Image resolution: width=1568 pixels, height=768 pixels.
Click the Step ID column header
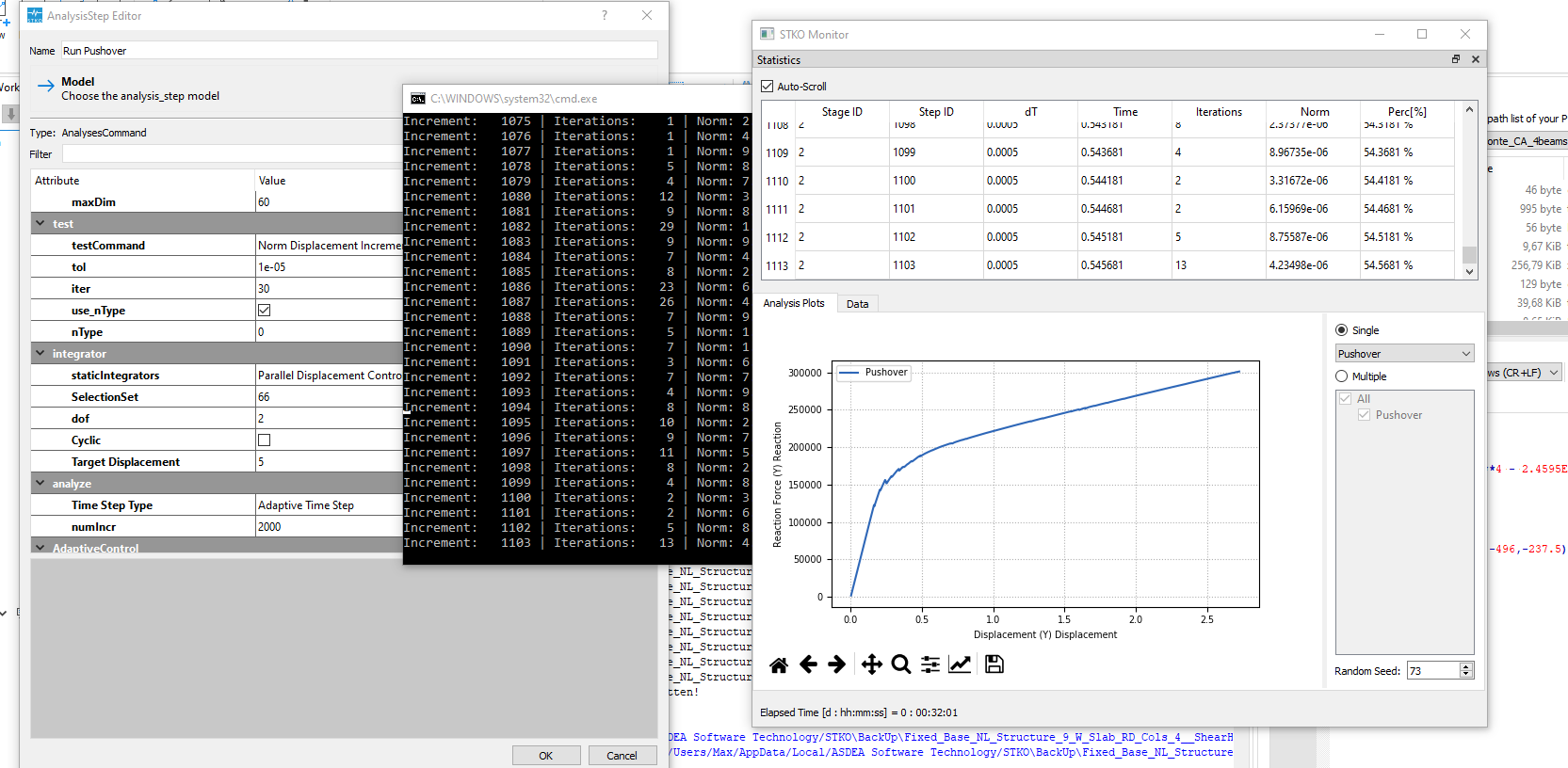point(936,112)
